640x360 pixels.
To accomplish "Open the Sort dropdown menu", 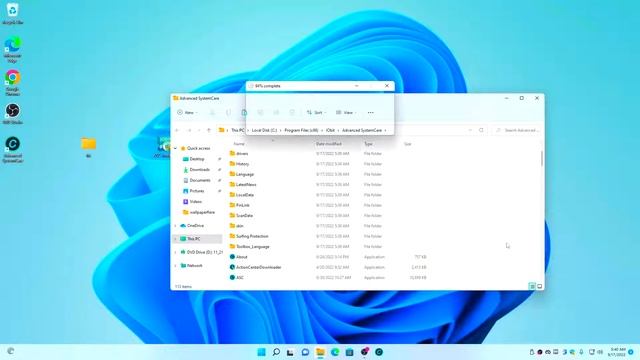I will [316, 113].
